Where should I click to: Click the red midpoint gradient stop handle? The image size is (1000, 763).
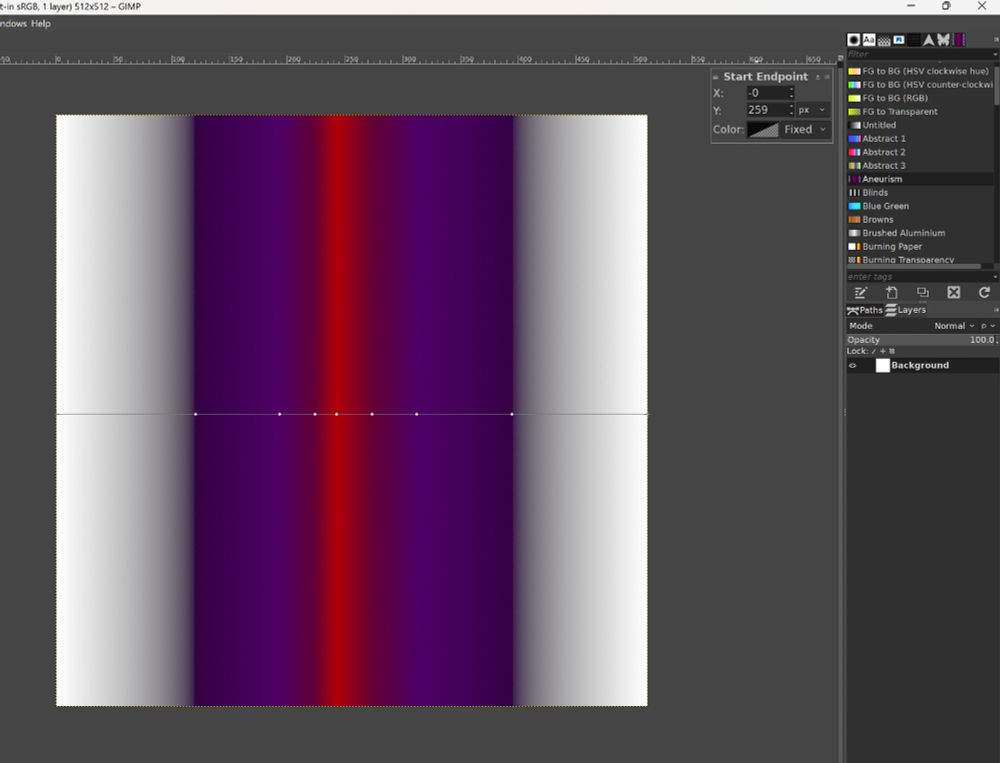pos(337,414)
